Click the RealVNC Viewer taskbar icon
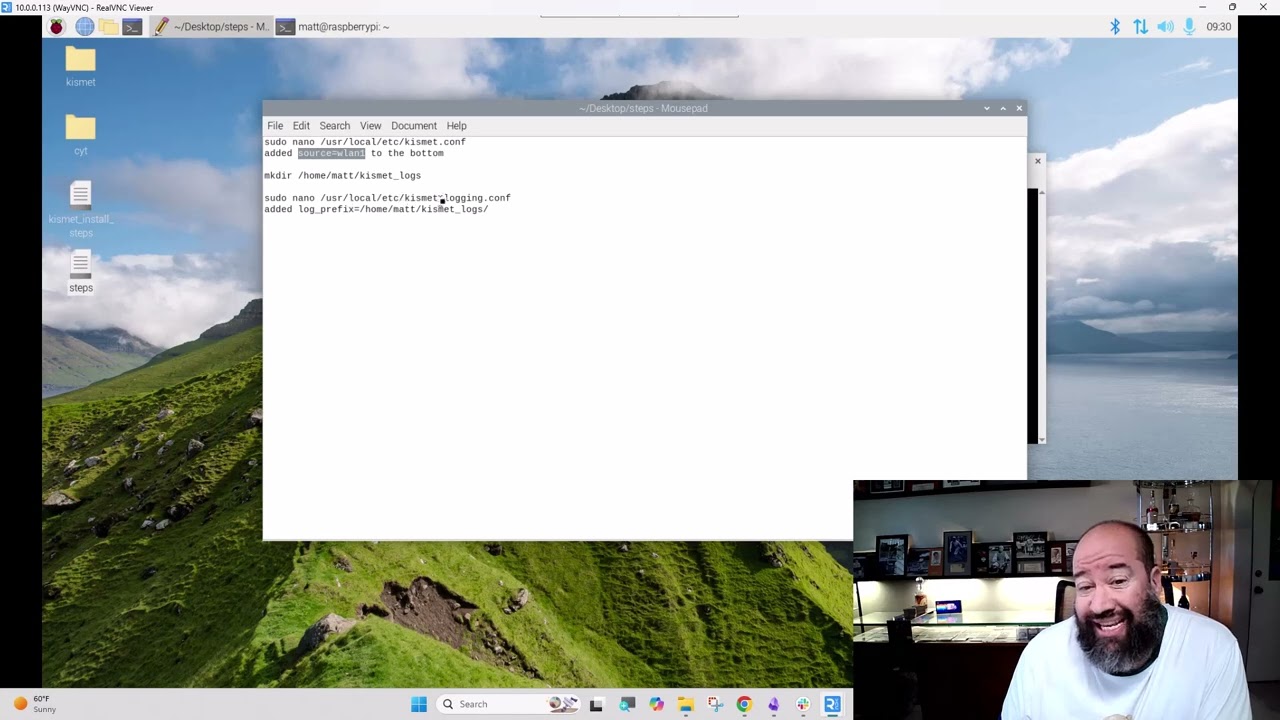 [x=832, y=704]
